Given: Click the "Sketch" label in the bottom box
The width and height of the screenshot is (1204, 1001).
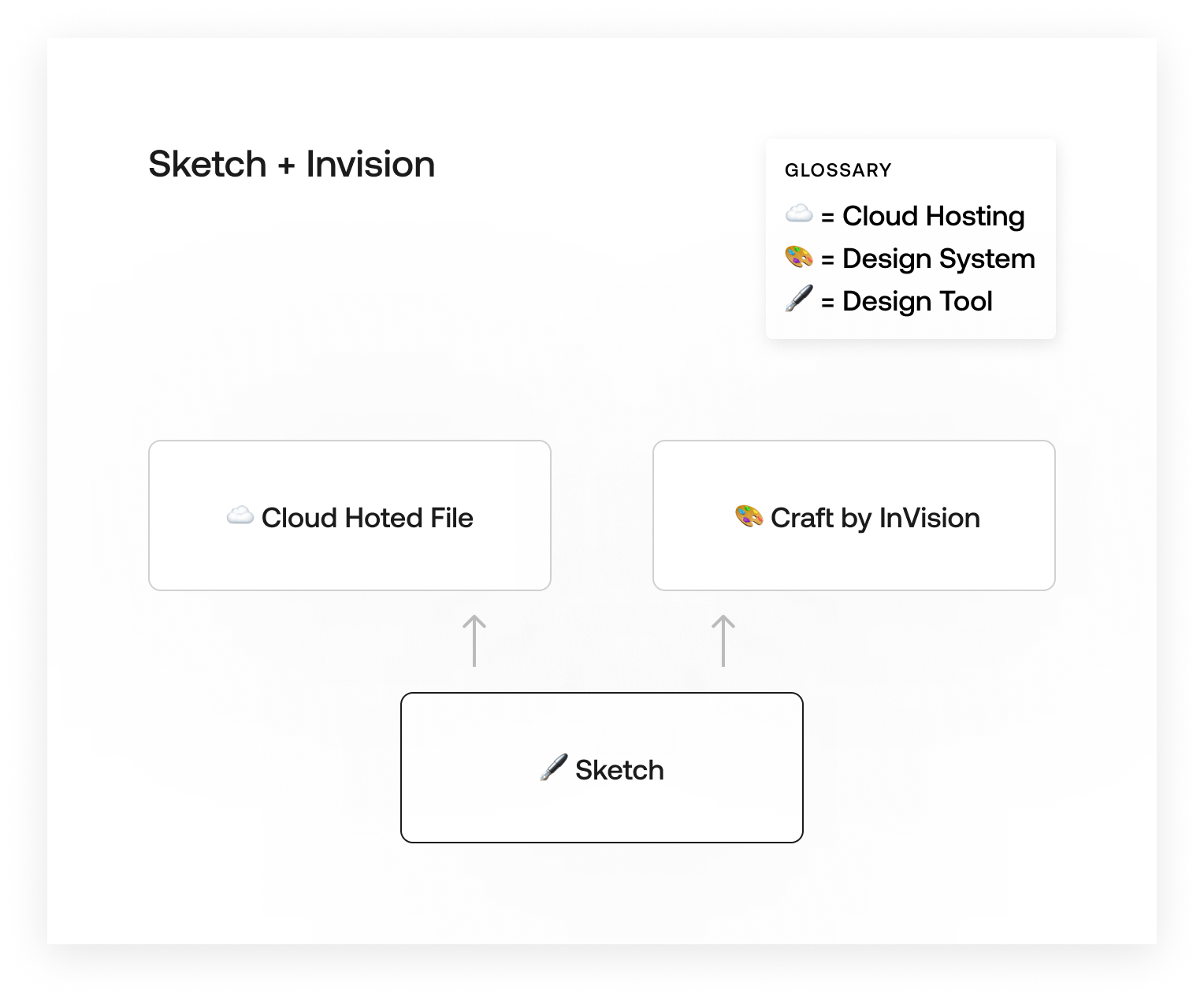Looking at the screenshot, I should click(x=619, y=770).
